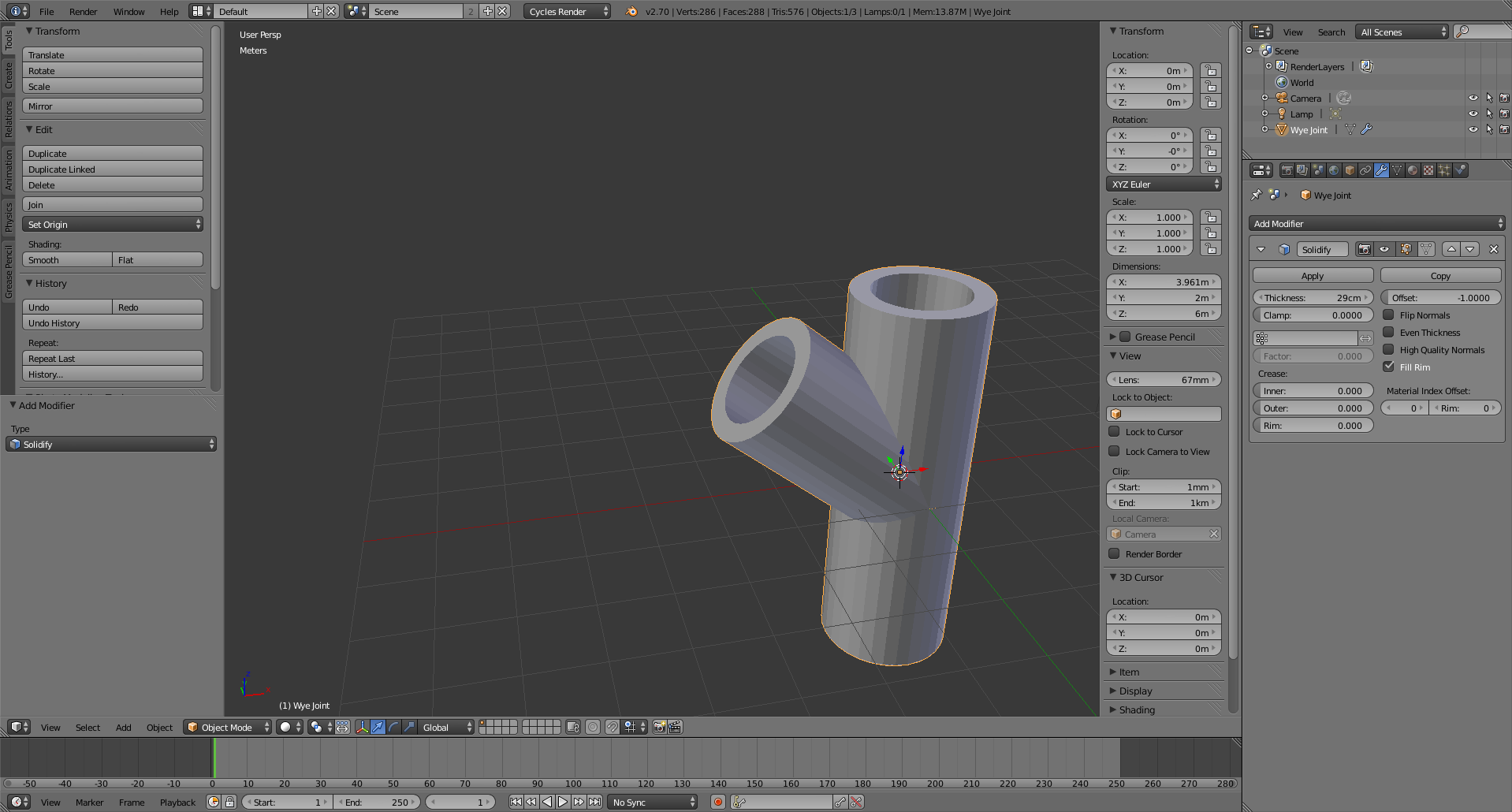This screenshot has height=812, width=1512.
Task: Move Solidify modifier down in stack
Action: click(1470, 249)
